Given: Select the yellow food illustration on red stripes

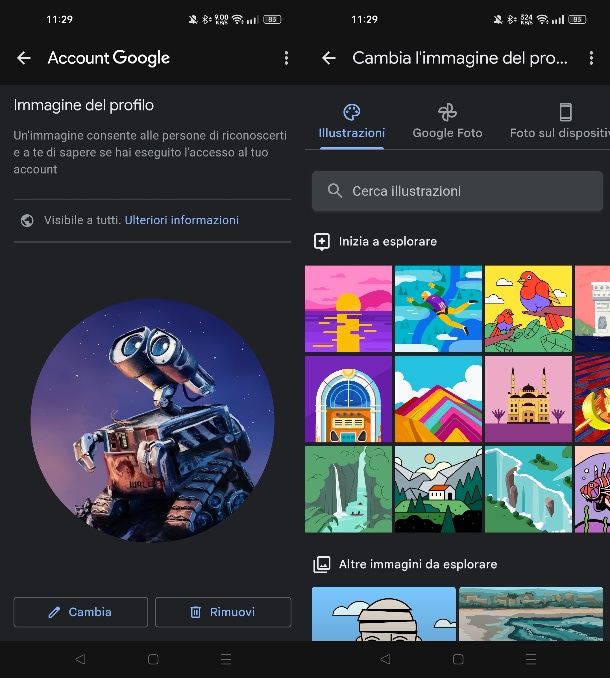Looking at the screenshot, I should coord(592,399).
